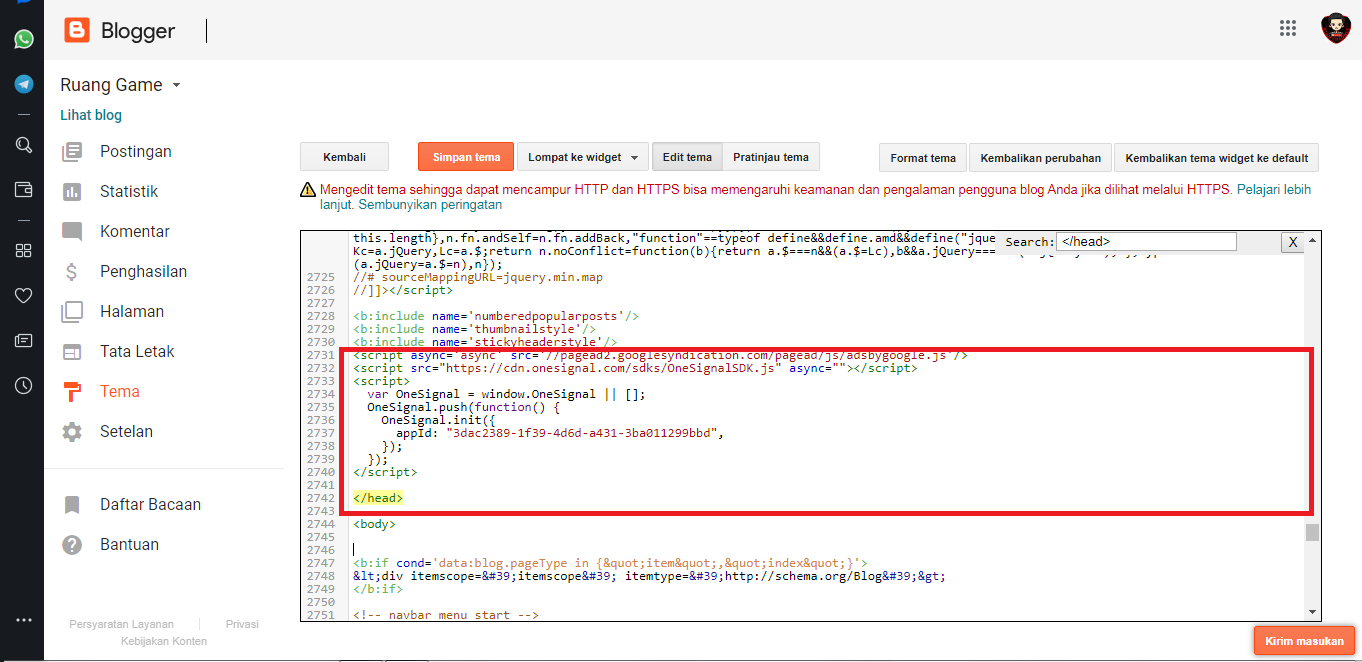1362x662 pixels.
Task: Click the sidebar three-dots more menu
Action: point(23,620)
